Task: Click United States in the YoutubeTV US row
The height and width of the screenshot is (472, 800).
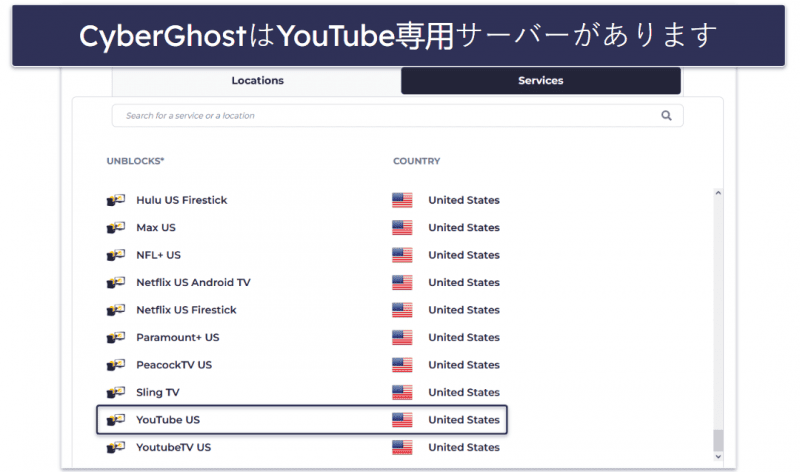Action: tap(464, 448)
